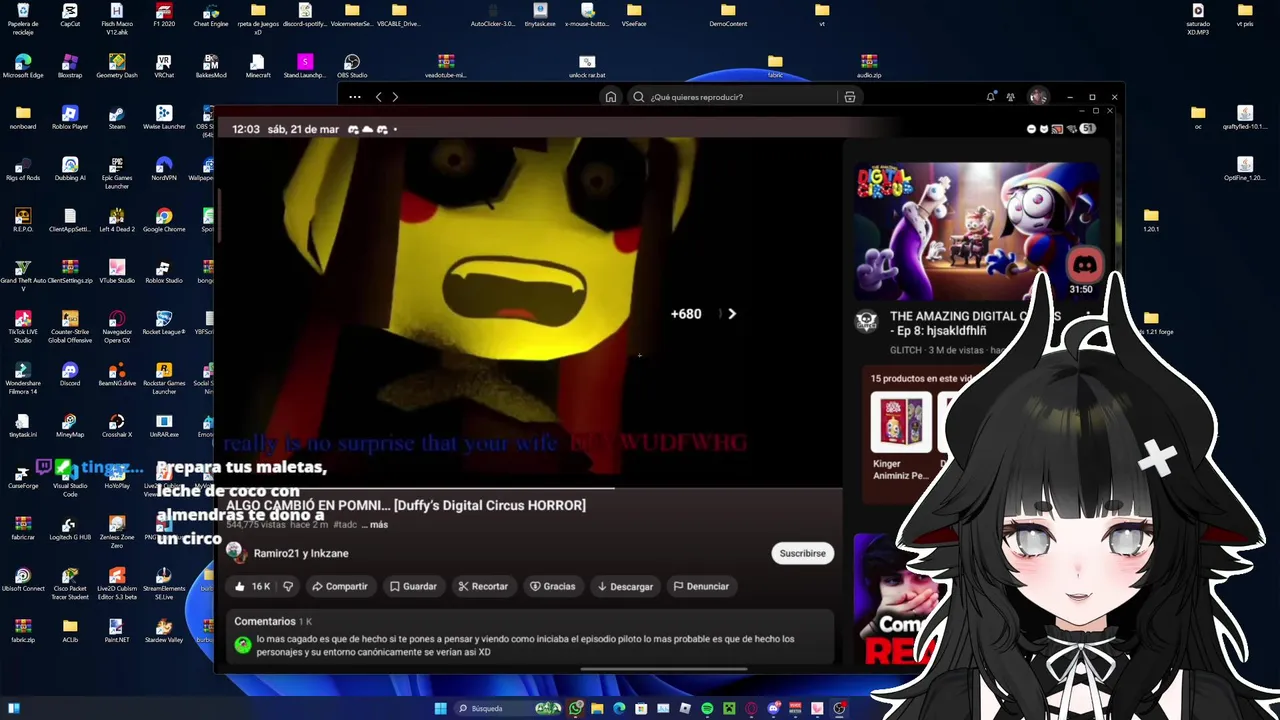This screenshot has width=1280, height=720.
Task: Launch Epic Games Launcher desktop icon
Action: click(117, 172)
